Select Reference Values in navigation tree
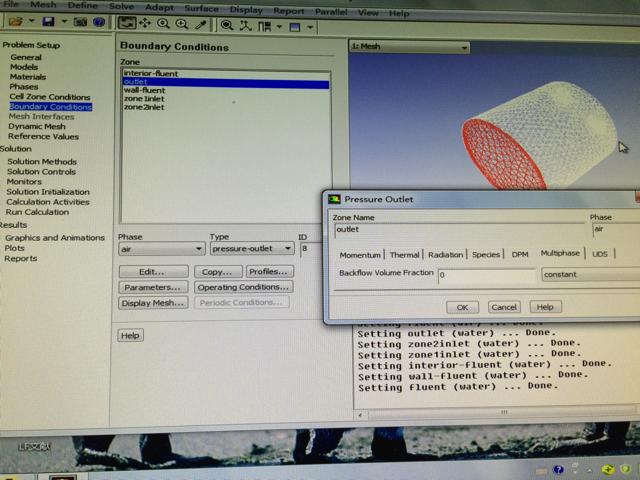Image resolution: width=640 pixels, height=480 pixels. point(43,136)
